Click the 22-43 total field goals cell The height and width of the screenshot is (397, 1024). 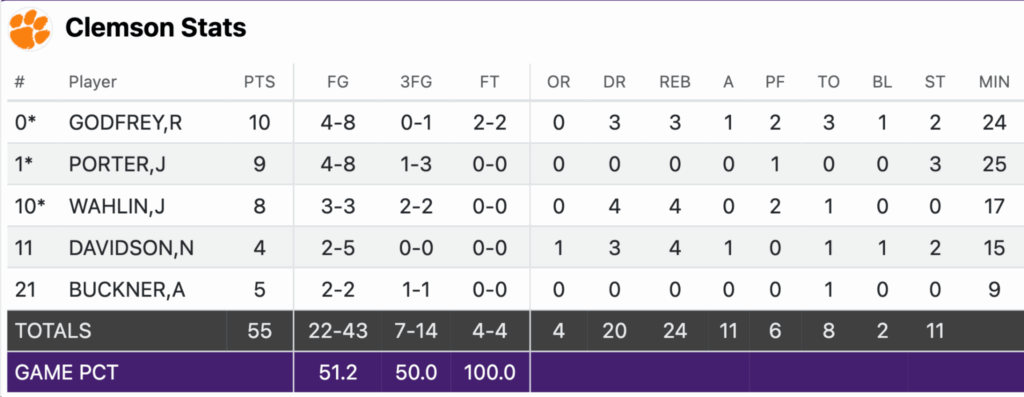pos(338,330)
